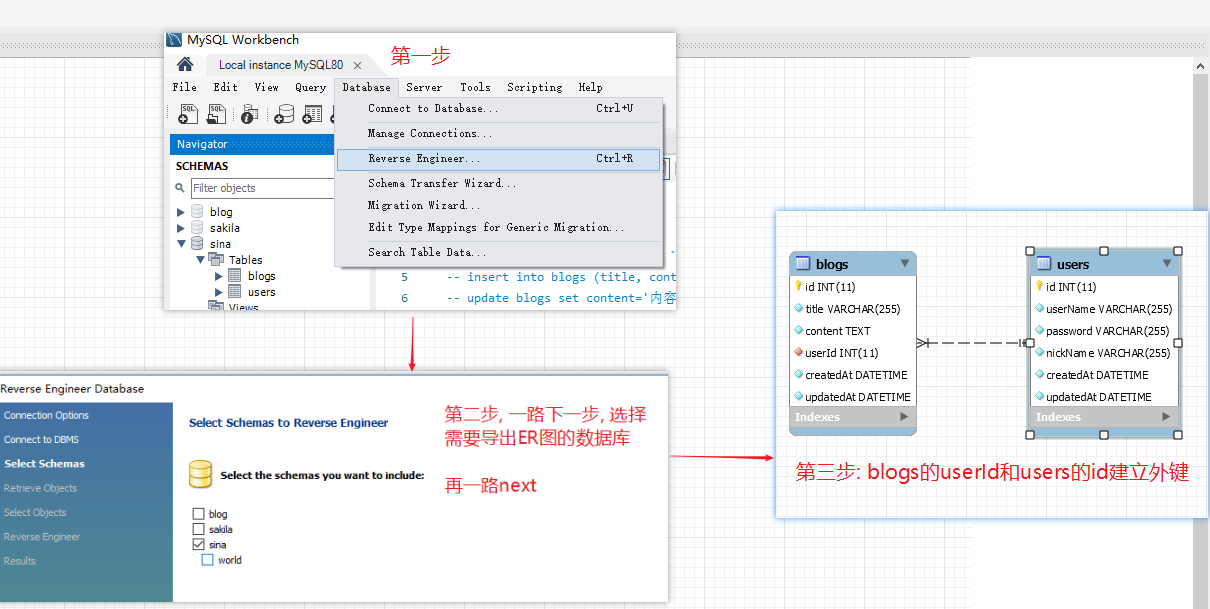Click the Tables folder icon under sina
Viewport: 1210px width, 609px height.
(x=216, y=260)
